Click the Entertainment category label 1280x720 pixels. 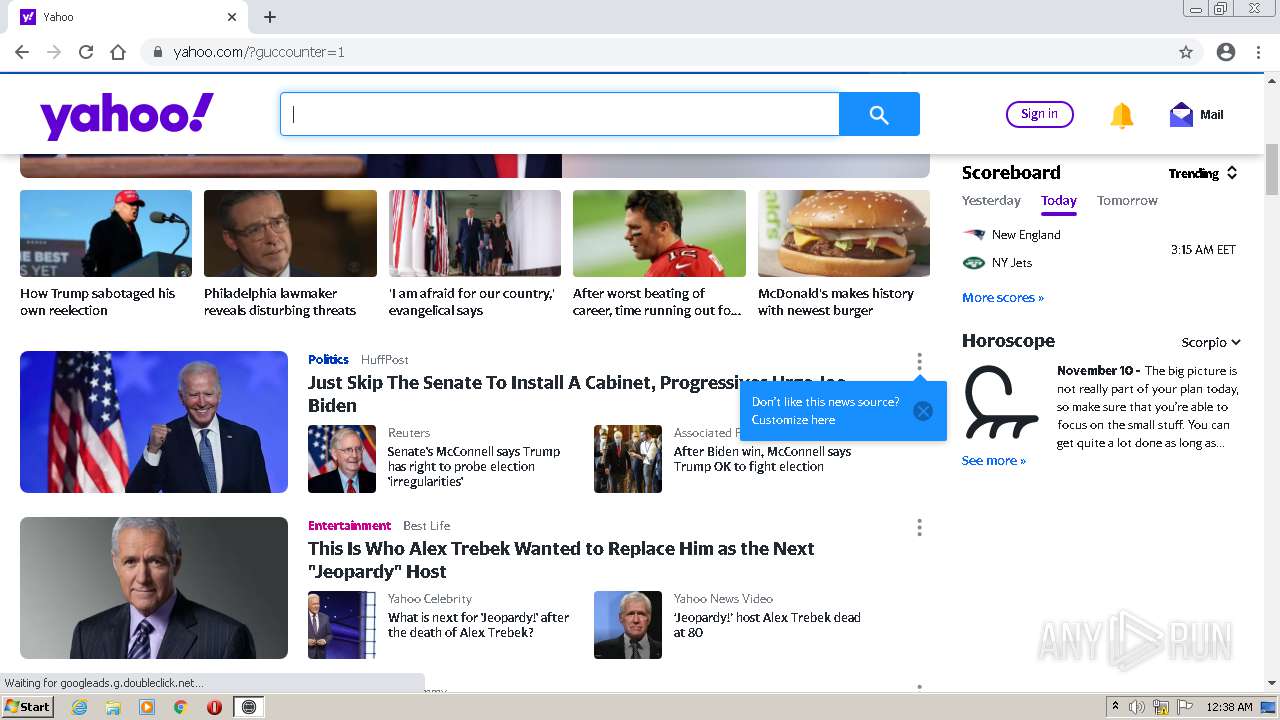[349, 525]
